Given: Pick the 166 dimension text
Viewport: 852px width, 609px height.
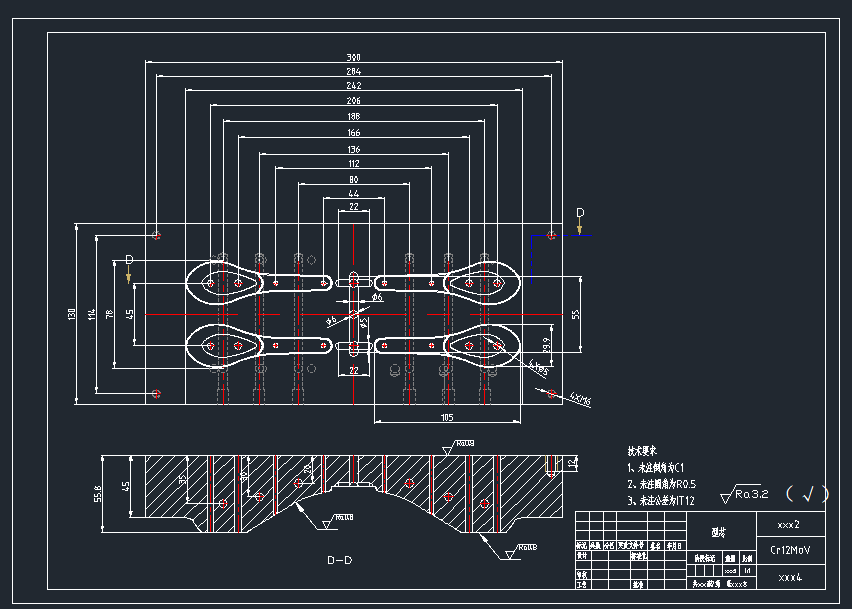Looking at the screenshot, I should coord(354,133).
